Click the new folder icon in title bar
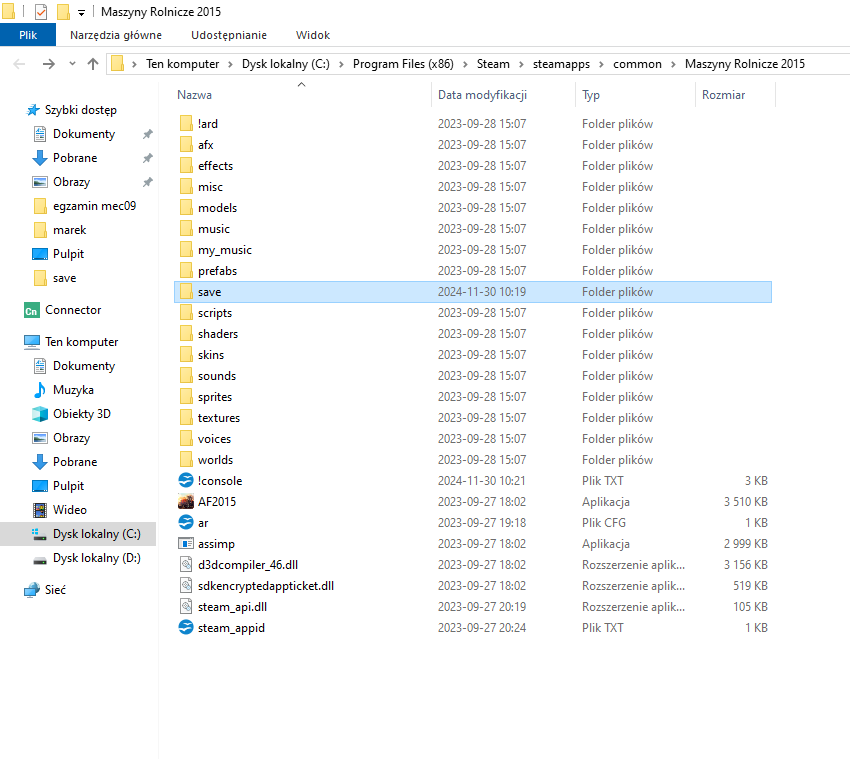Screen dimensions: 850x759 pyautogui.click(x=63, y=11)
